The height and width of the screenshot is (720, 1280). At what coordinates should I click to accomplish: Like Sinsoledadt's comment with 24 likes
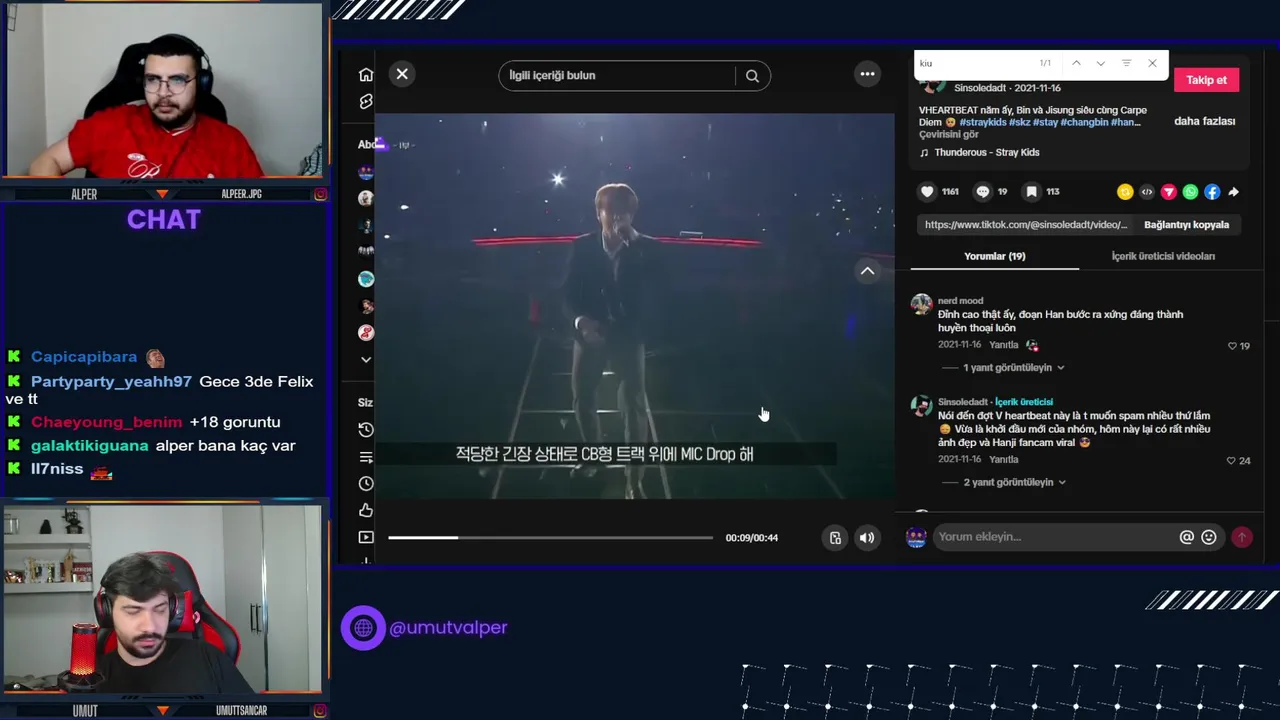[x=1232, y=461]
